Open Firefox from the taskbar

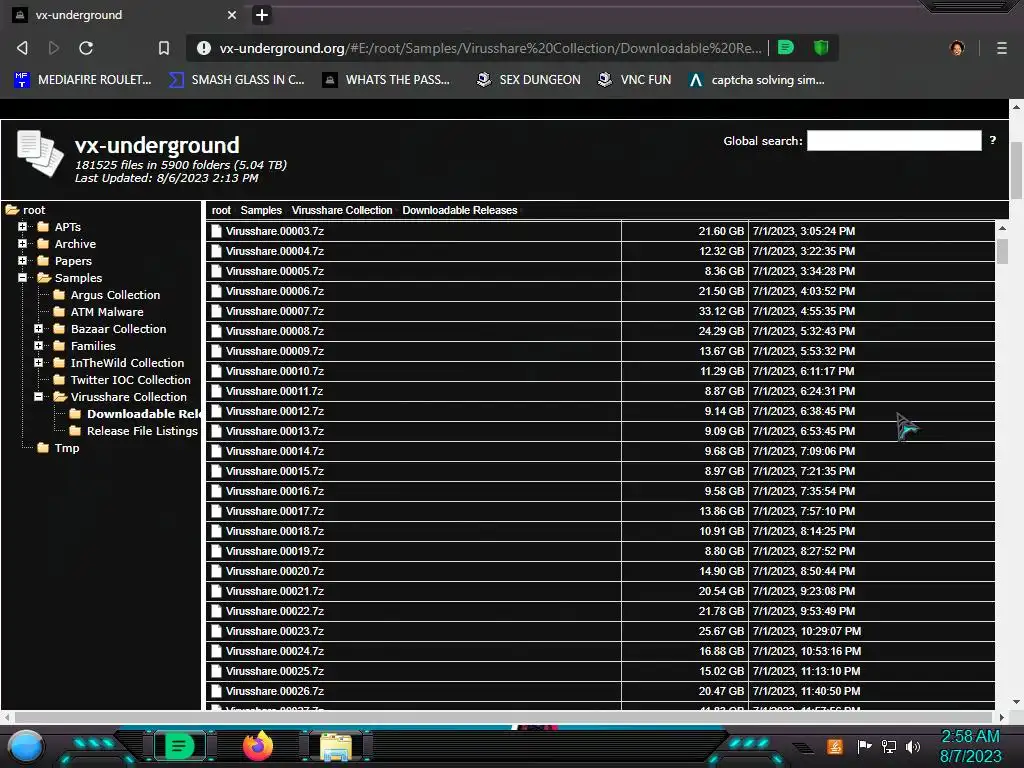tap(257, 746)
